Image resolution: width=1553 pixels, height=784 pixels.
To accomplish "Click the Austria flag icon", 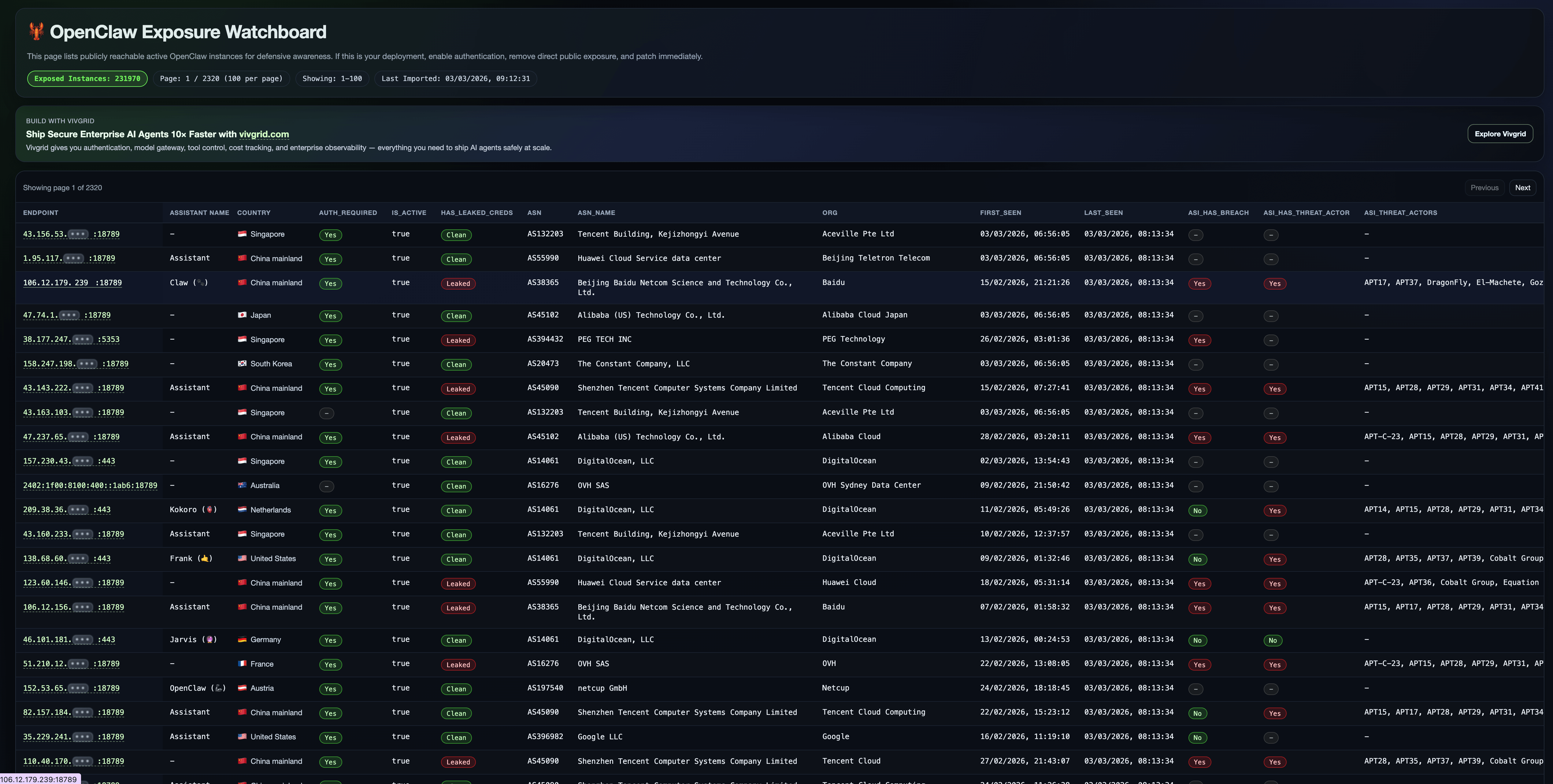I will point(242,688).
